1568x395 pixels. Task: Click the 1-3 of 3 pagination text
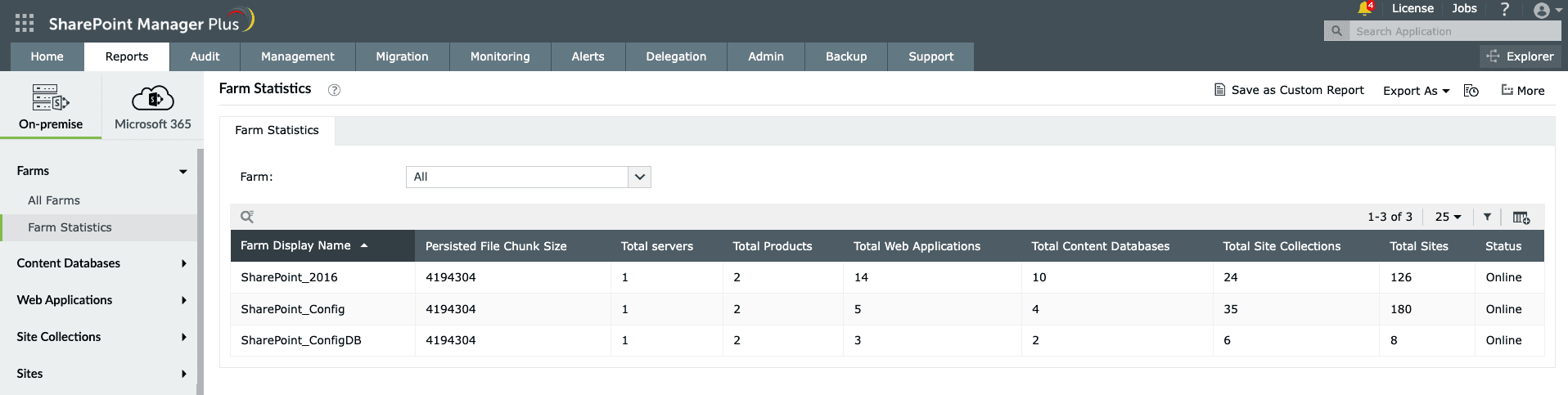[1390, 217]
